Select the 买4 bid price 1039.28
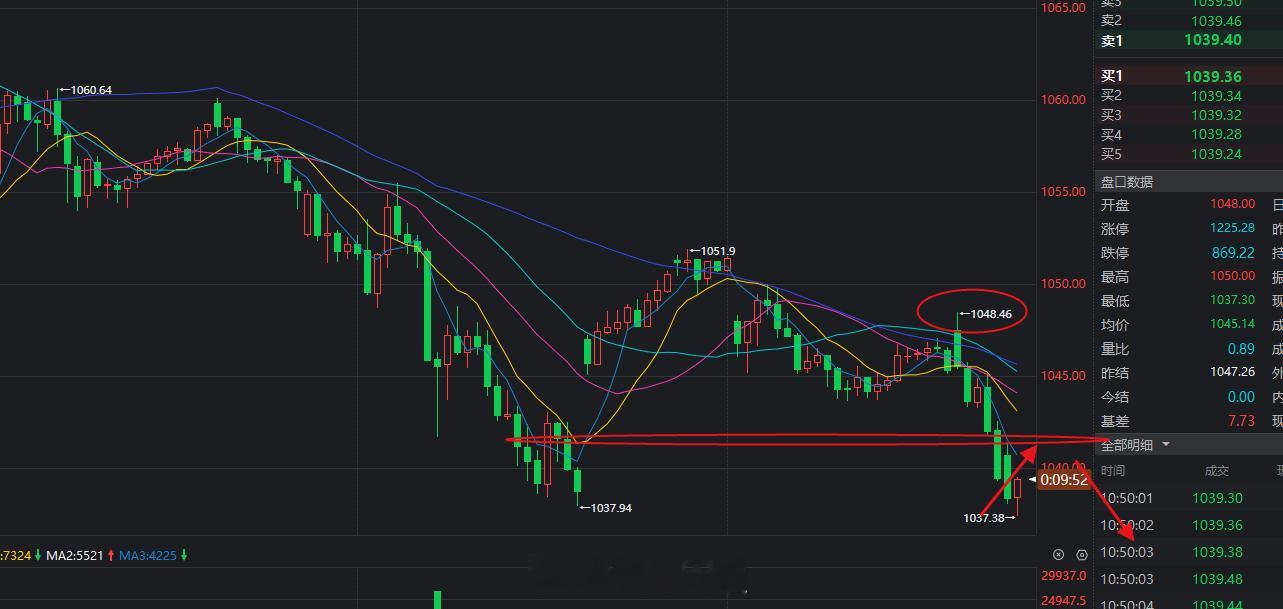 coord(1216,134)
